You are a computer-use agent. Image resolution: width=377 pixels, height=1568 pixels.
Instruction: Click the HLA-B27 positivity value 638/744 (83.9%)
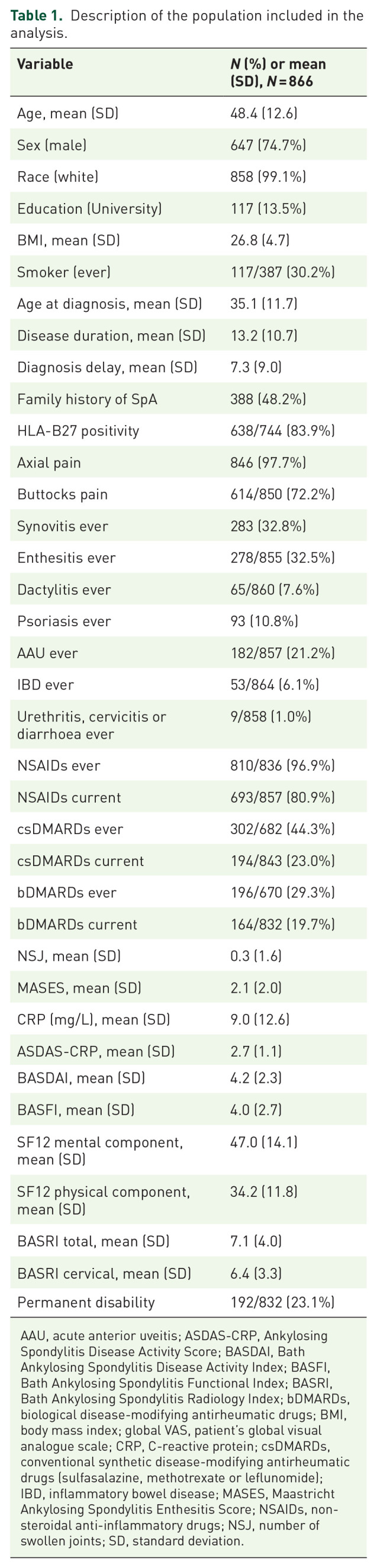pos(282,431)
